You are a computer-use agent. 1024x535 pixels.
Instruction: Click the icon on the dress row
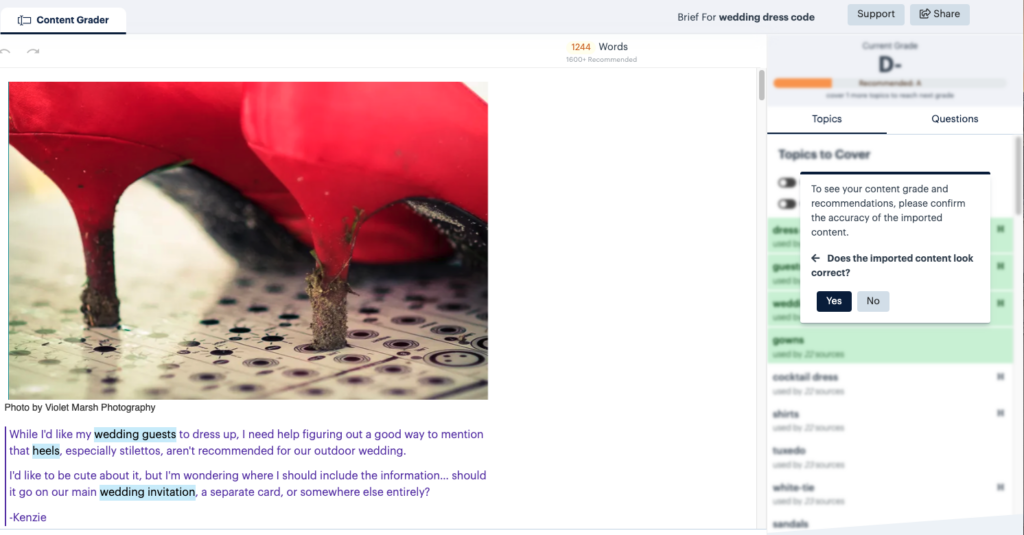(x=1000, y=229)
